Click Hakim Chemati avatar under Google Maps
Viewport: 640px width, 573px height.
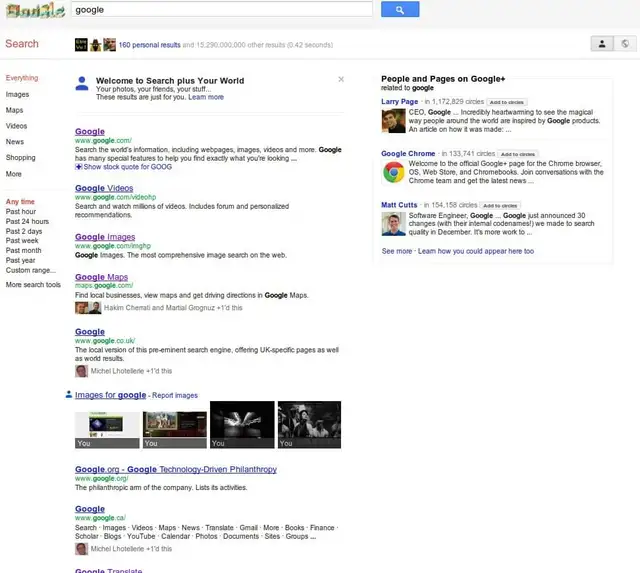point(82,308)
